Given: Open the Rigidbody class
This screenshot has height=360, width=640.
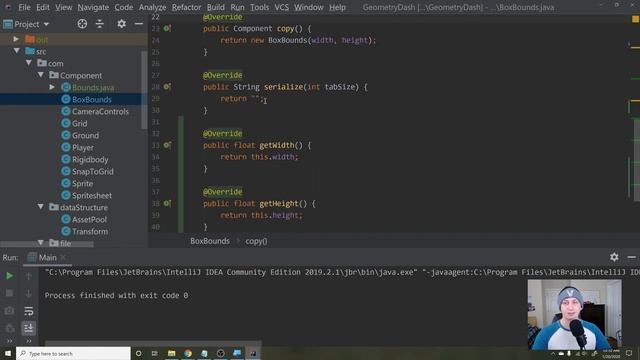Looking at the screenshot, I should click(90, 159).
